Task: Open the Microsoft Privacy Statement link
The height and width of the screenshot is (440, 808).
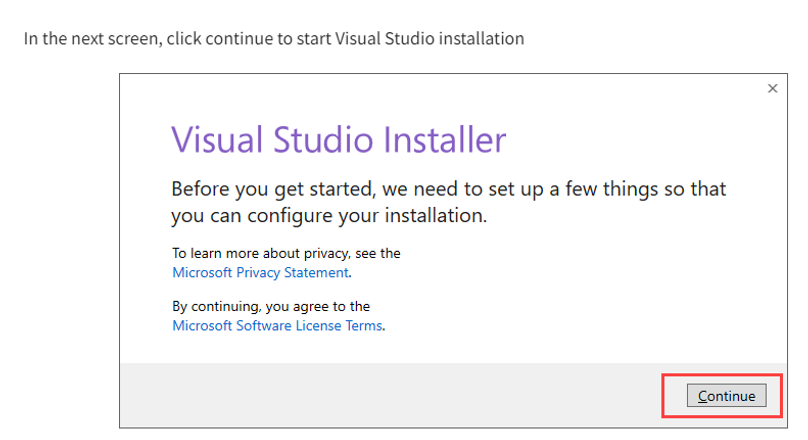Action: pyautogui.click(x=260, y=272)
